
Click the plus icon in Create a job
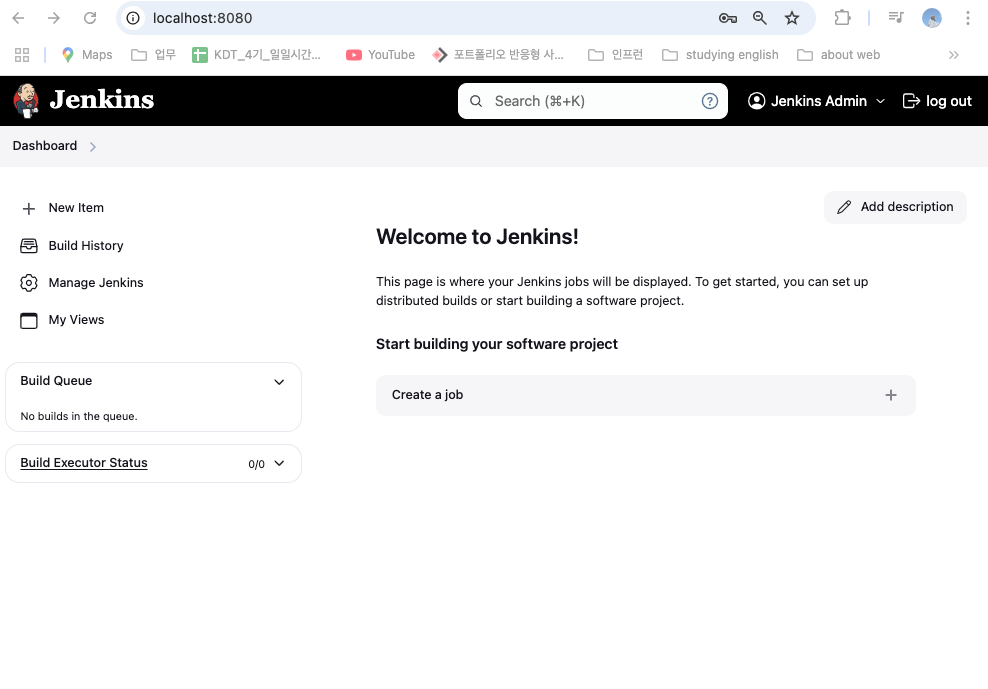coord(890,395)
